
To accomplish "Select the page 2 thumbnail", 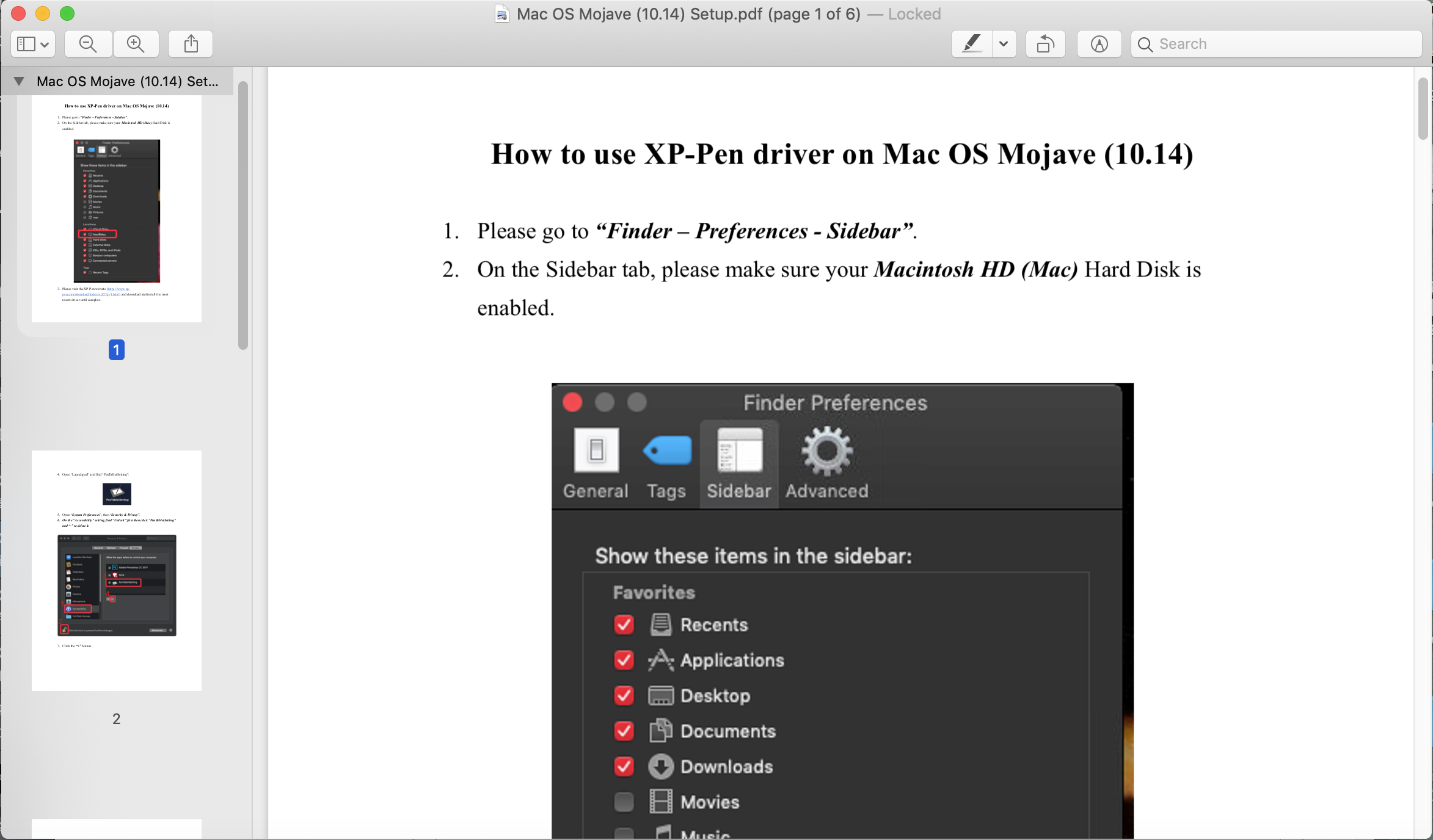I will (117, 570).
